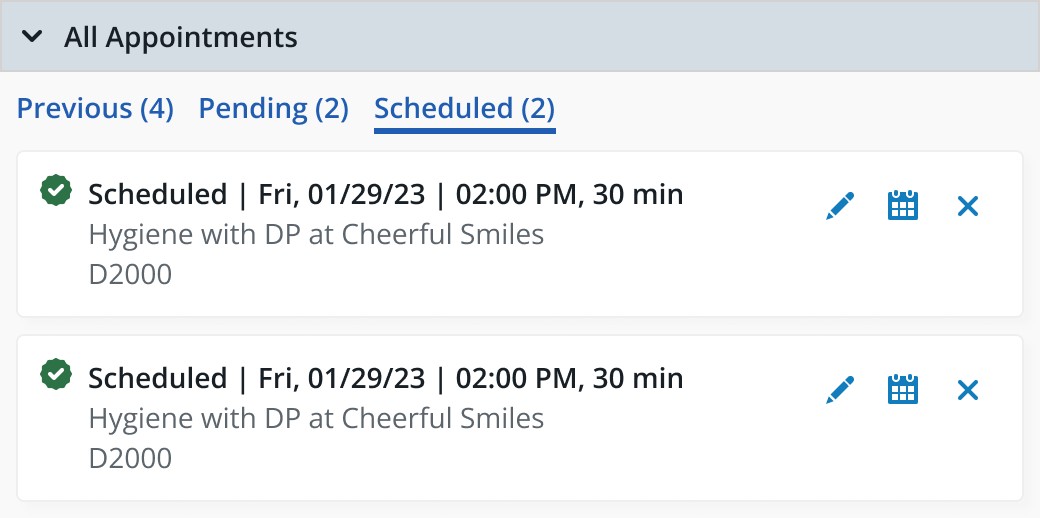Image resolution: width=1040 pixels, height=518 pixels.
Task: Select D2000 code in bottom appointment
Action: (130, 458)
